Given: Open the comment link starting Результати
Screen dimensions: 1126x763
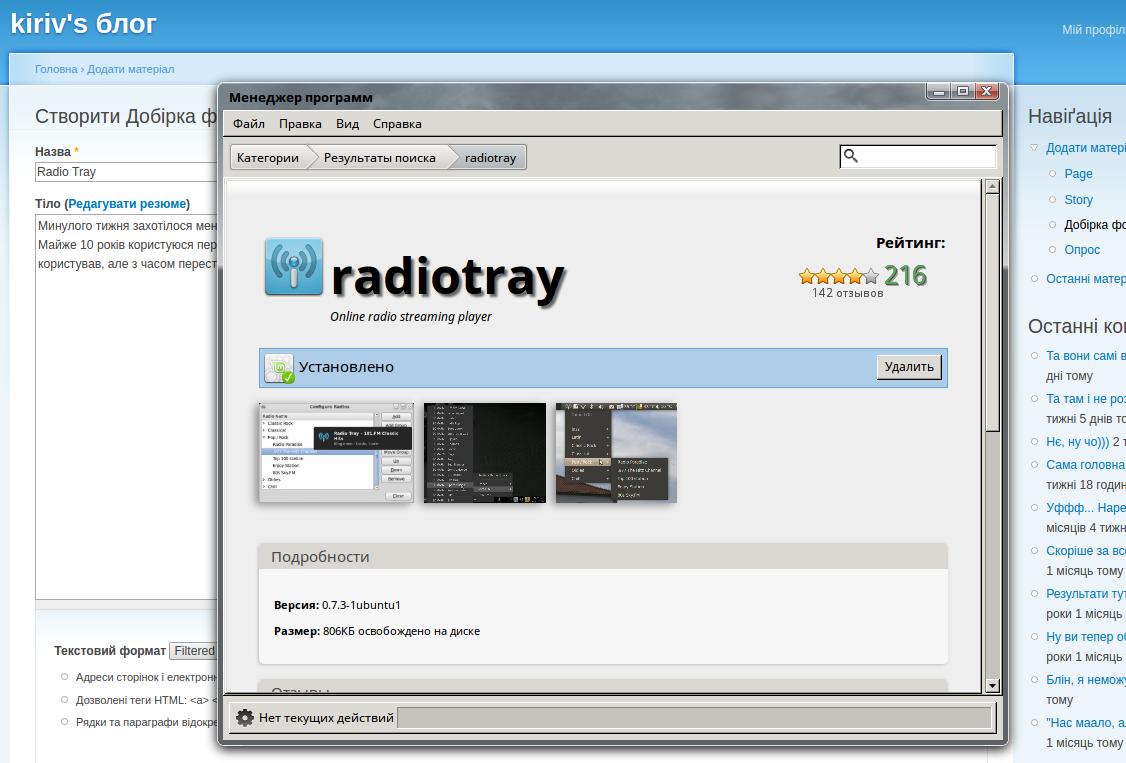Looking at the screenshot, I should [1086, 594].
